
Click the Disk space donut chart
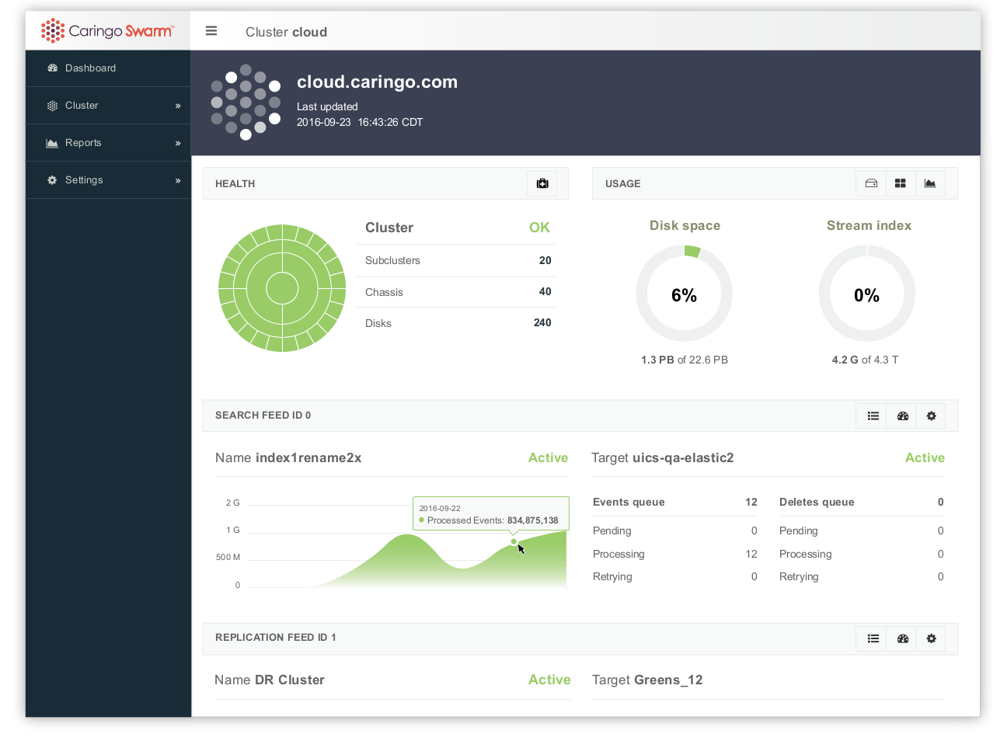(684, 293)
